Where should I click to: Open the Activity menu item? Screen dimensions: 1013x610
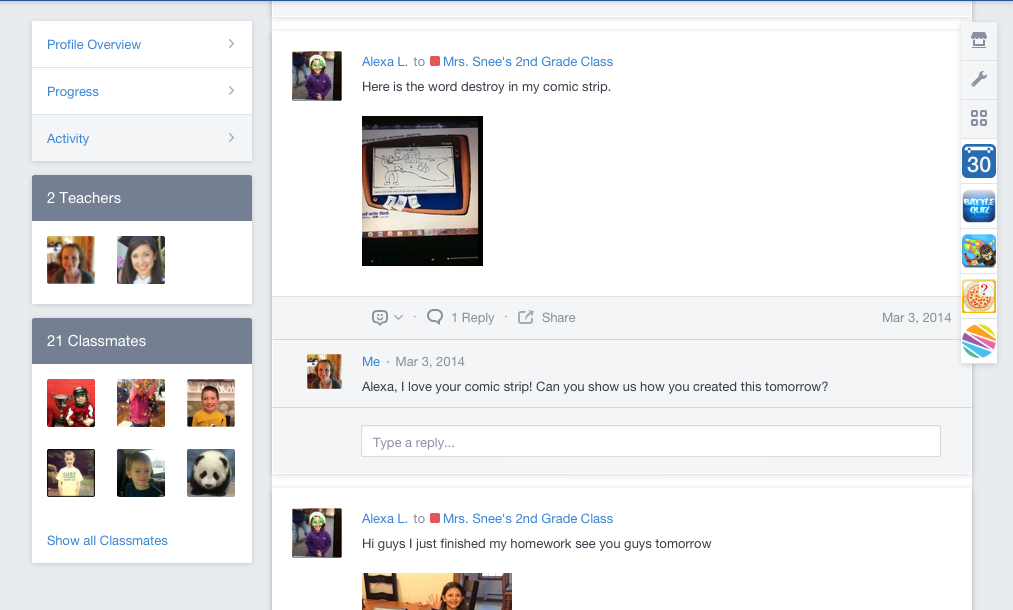coord(68,138)
